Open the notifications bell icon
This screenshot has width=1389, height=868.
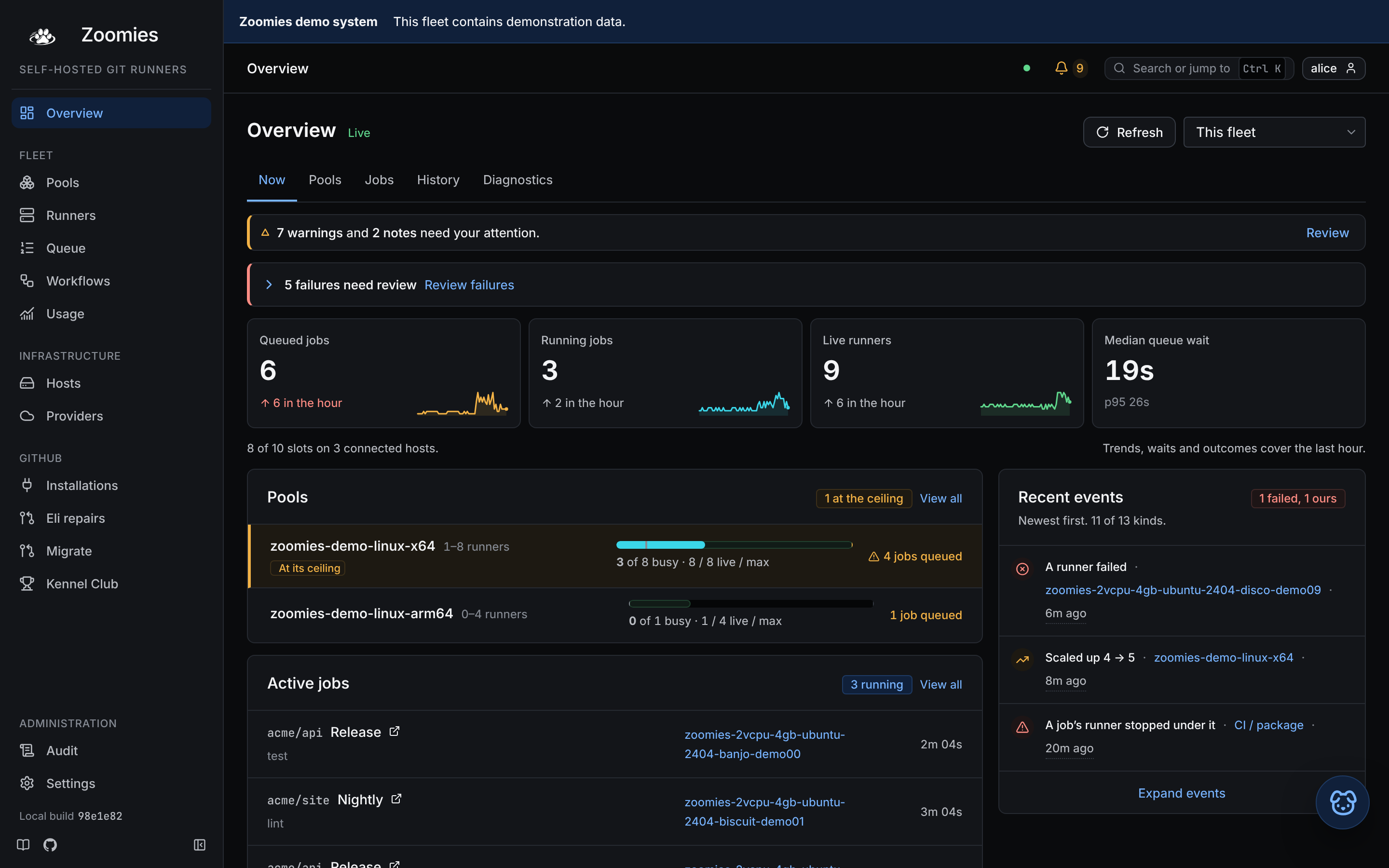1061,68
